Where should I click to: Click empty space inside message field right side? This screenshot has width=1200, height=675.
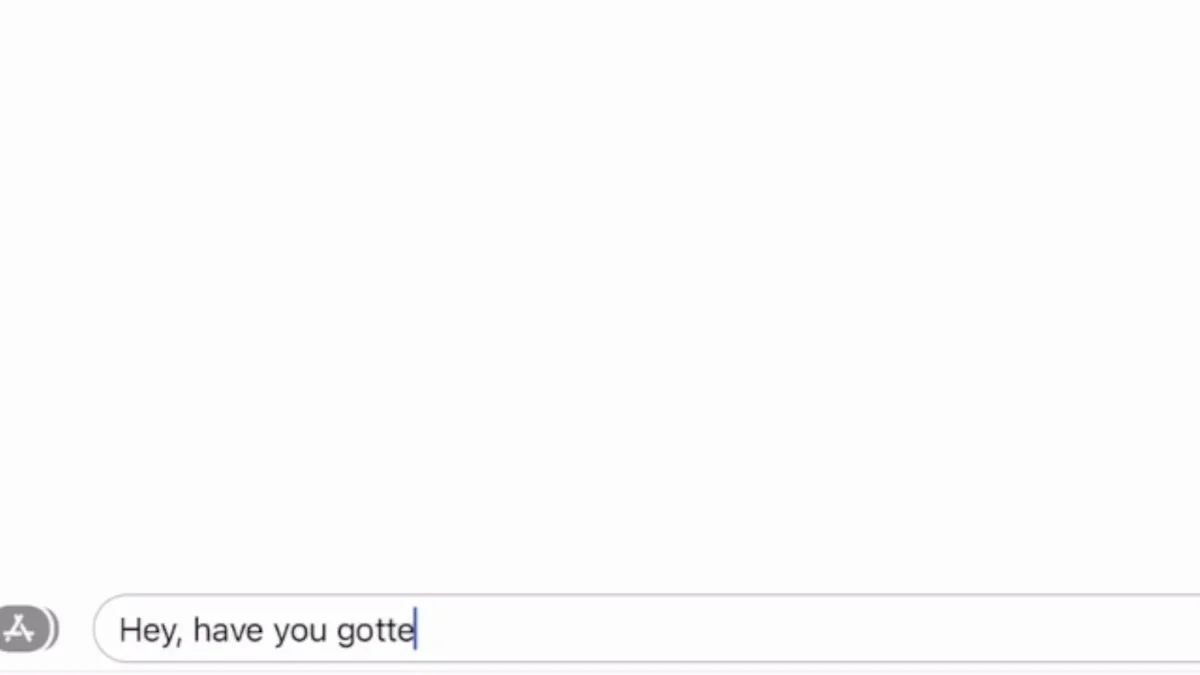tap(800, 629)
